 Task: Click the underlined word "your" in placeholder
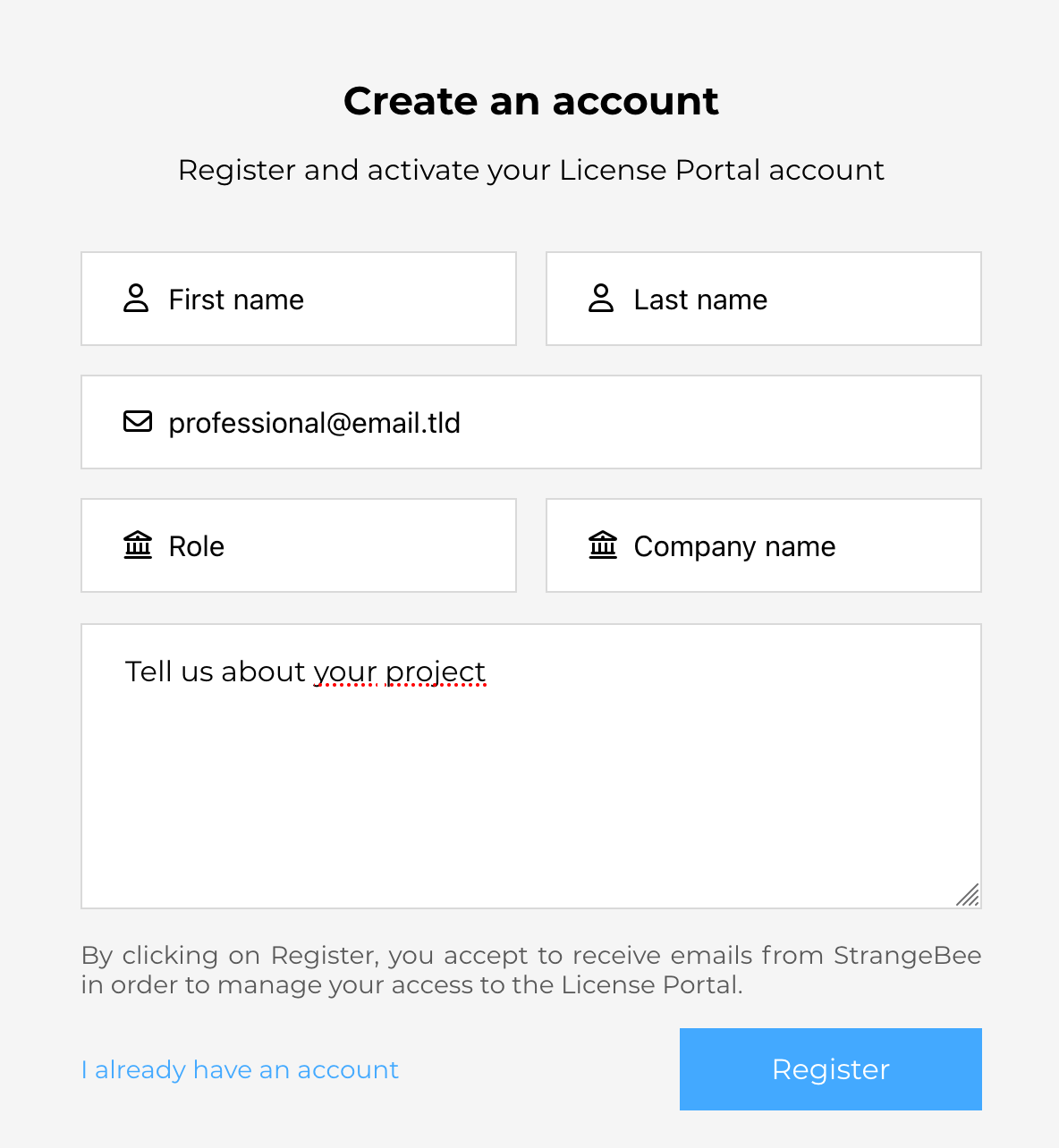click(x=345, y=671)
